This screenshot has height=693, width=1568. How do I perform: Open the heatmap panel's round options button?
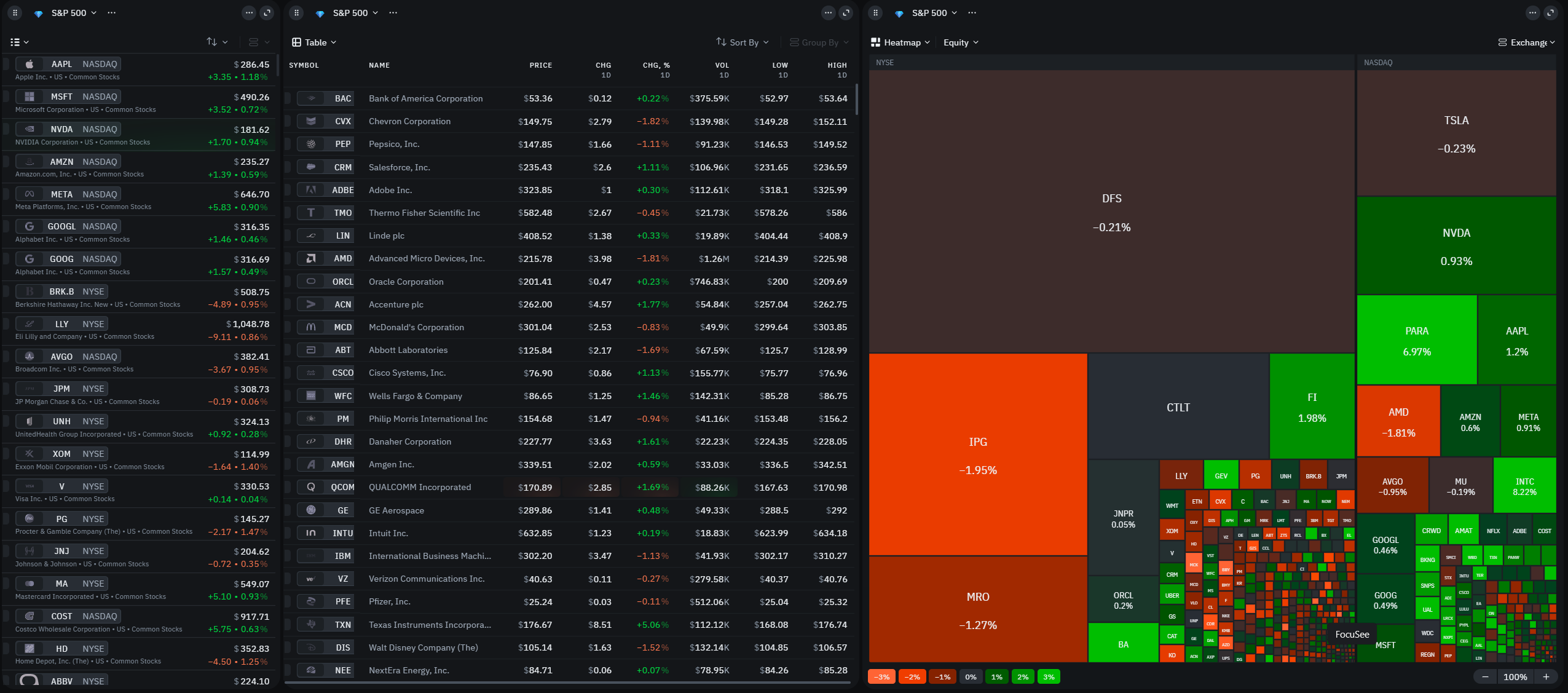tap(1532, 12)
